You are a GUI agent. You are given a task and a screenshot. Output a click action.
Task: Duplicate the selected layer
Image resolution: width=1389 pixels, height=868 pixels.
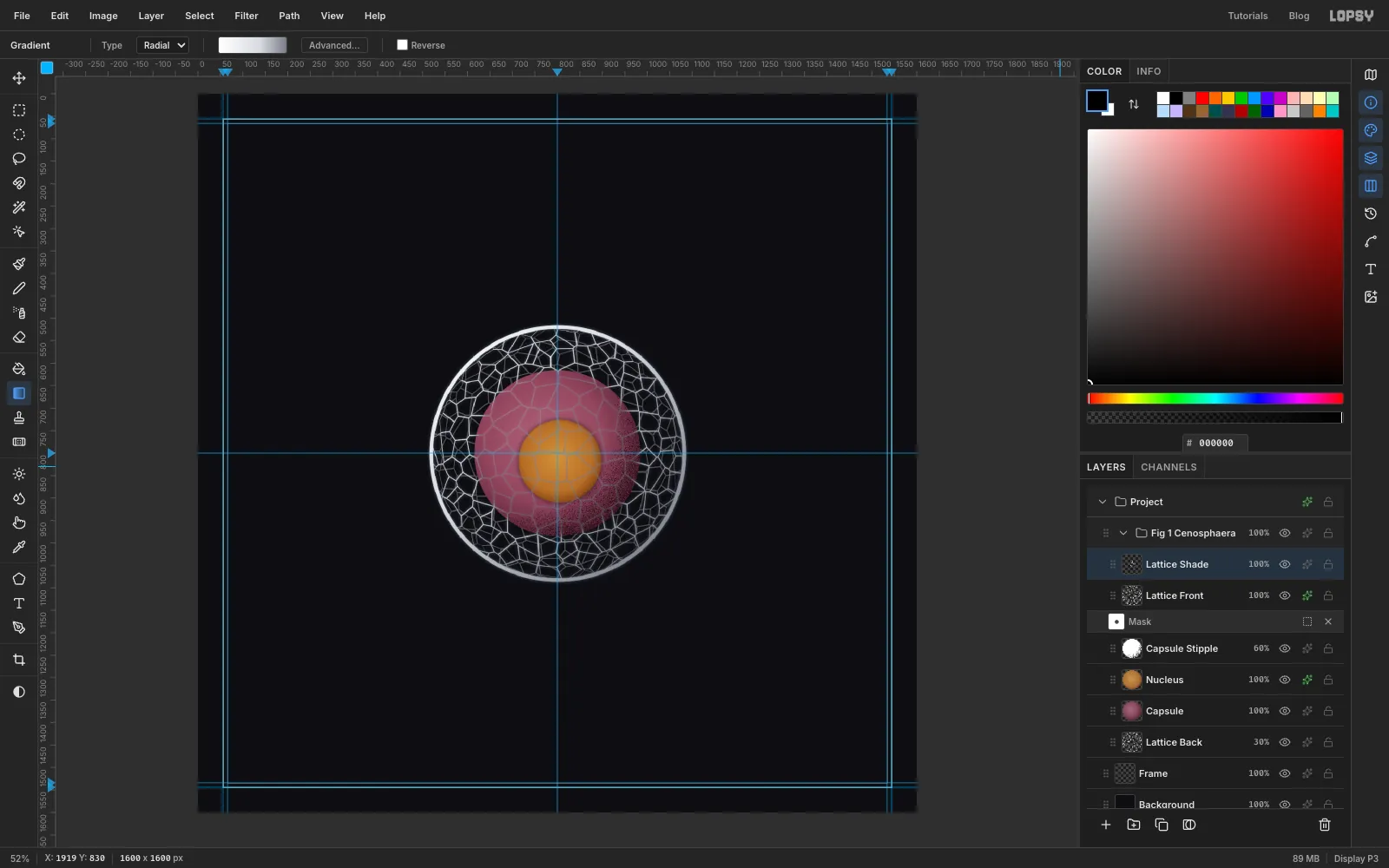[x=1162, y=825]
